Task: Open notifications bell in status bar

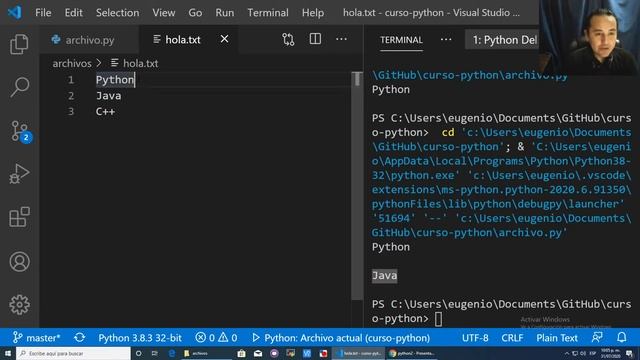Action: pyautogui.click(x=621, y=337)
